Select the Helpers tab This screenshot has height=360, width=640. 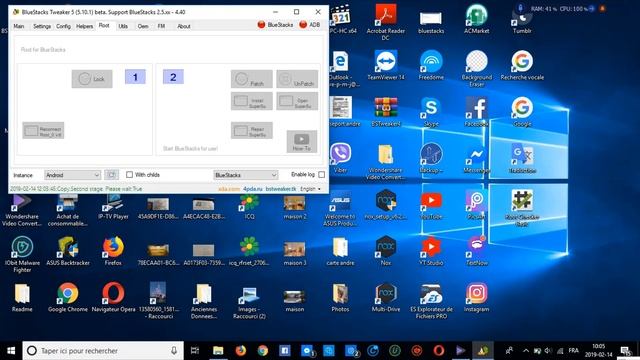pyautogui.click(x=84, y=26)
